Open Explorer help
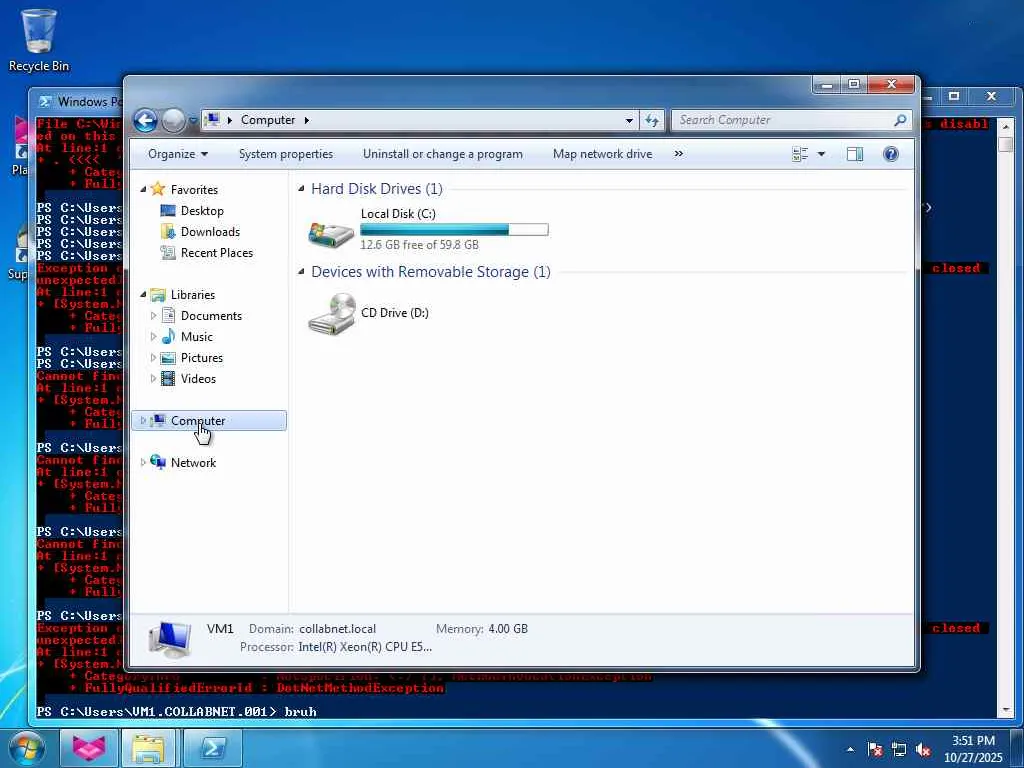1024x768 pixels. pyautogui.click(x=891, y=154)
